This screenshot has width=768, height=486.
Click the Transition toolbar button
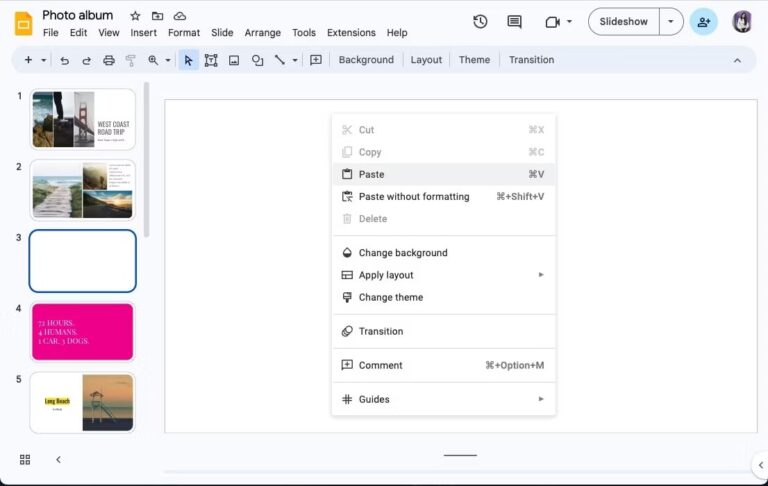[x=531, y=60]
